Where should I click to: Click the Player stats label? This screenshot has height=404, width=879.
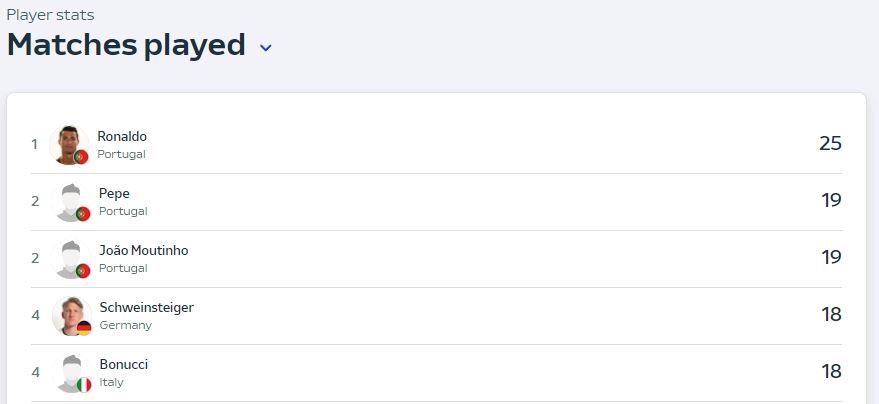(x=50, y=15)
